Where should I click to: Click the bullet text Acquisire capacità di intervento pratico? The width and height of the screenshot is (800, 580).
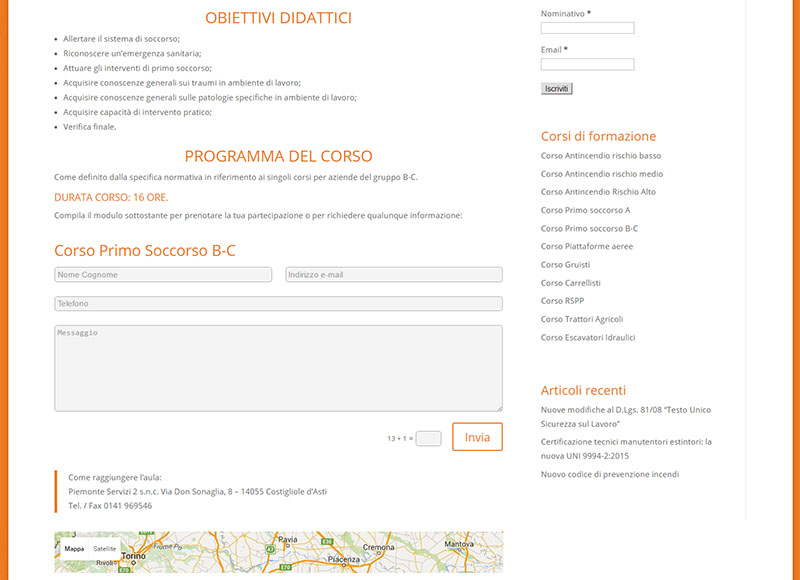137,112
